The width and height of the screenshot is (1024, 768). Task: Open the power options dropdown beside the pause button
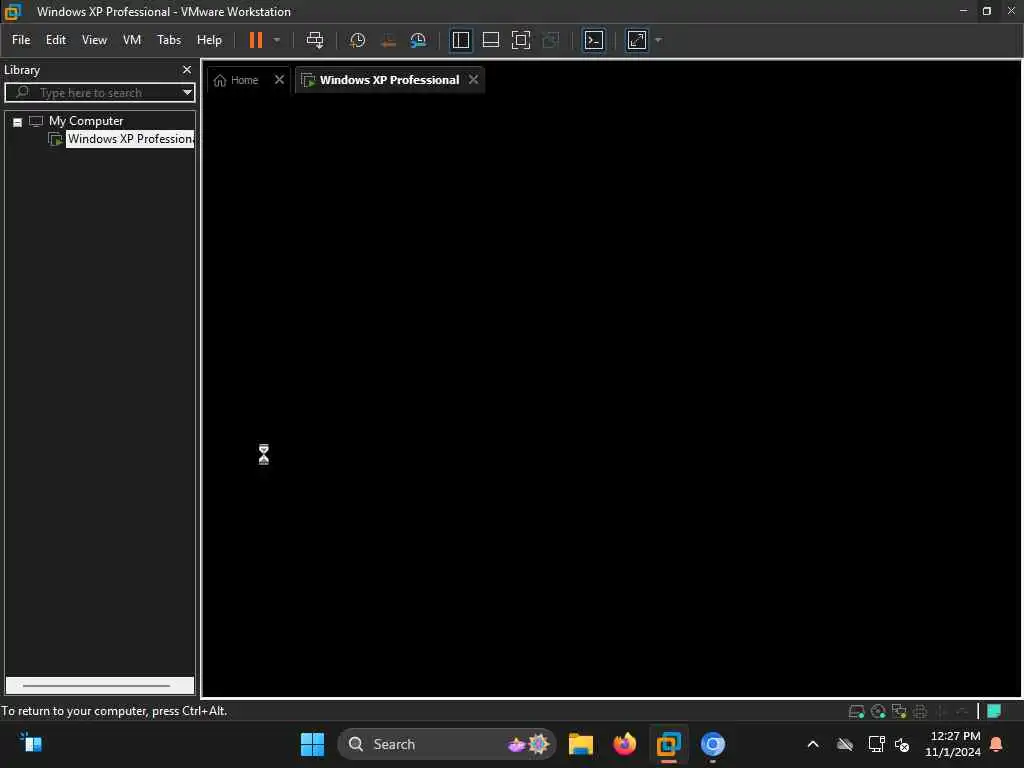tap(277, 40)
